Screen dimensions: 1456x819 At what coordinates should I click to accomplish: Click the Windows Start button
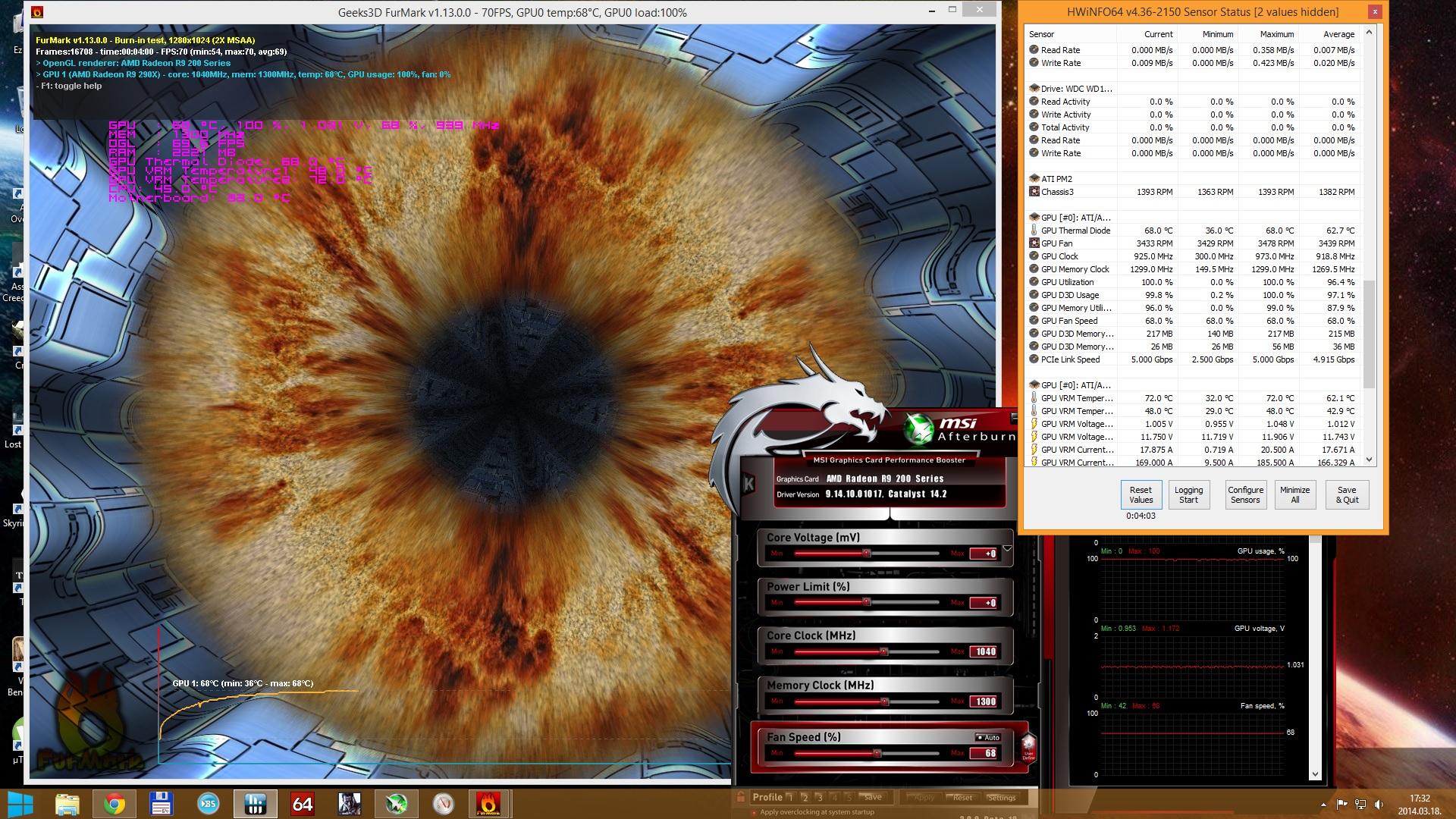[x=20, y=804]
